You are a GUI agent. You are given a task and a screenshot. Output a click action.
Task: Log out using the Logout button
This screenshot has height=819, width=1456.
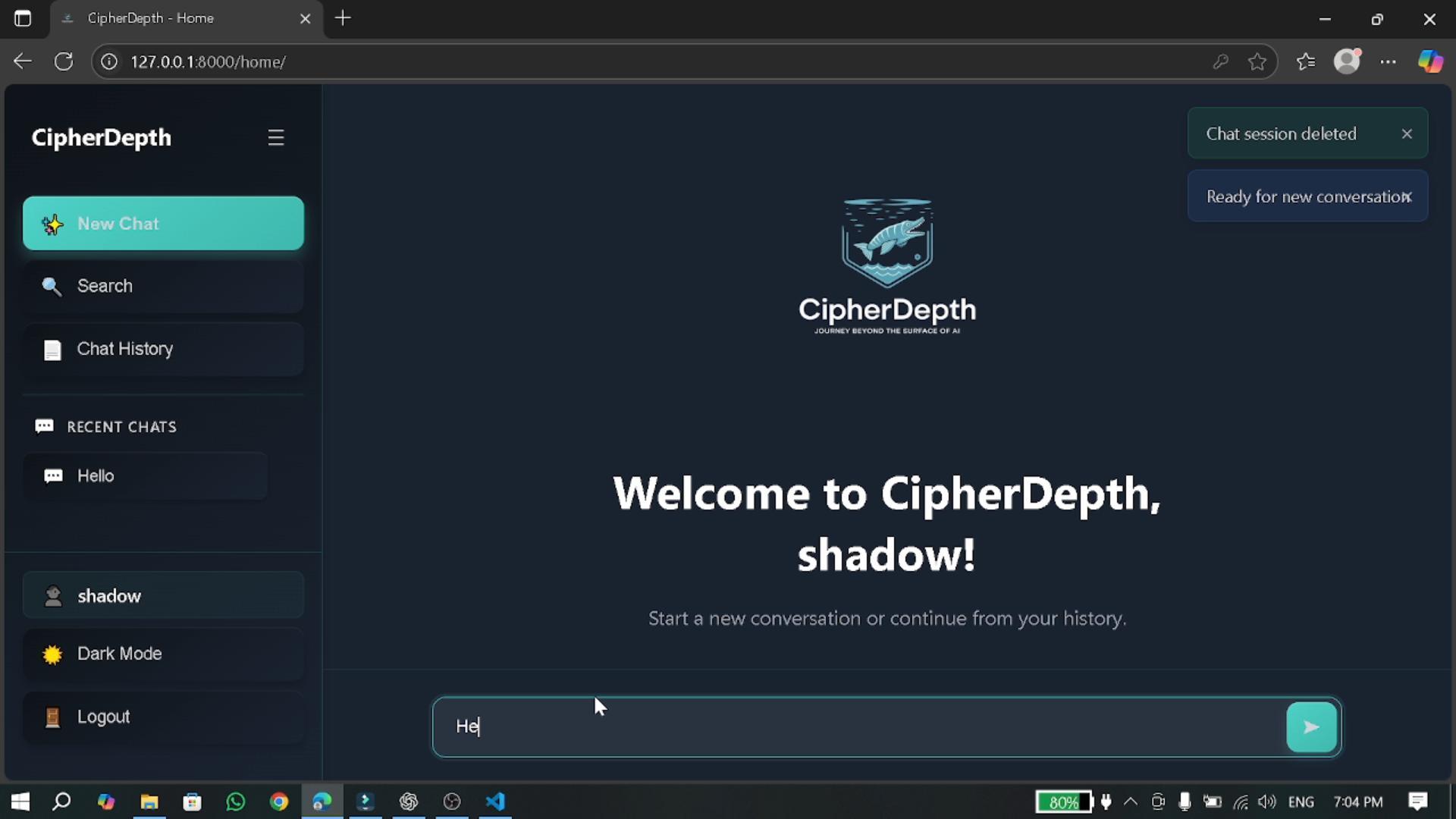pyautogui.click(x=163, y=717)
